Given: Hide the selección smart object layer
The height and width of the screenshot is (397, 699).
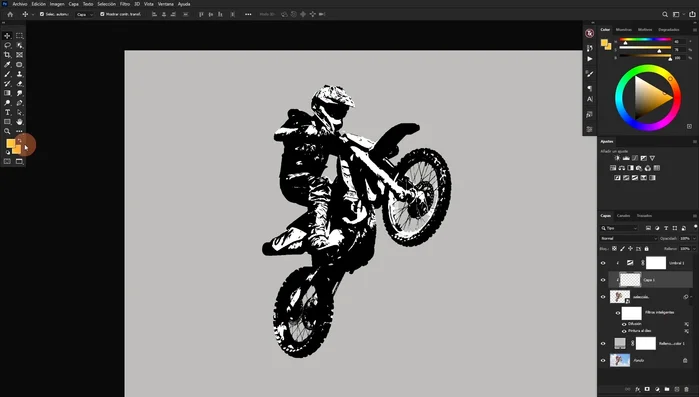Looking at the screenshot, I should (603, 297).
